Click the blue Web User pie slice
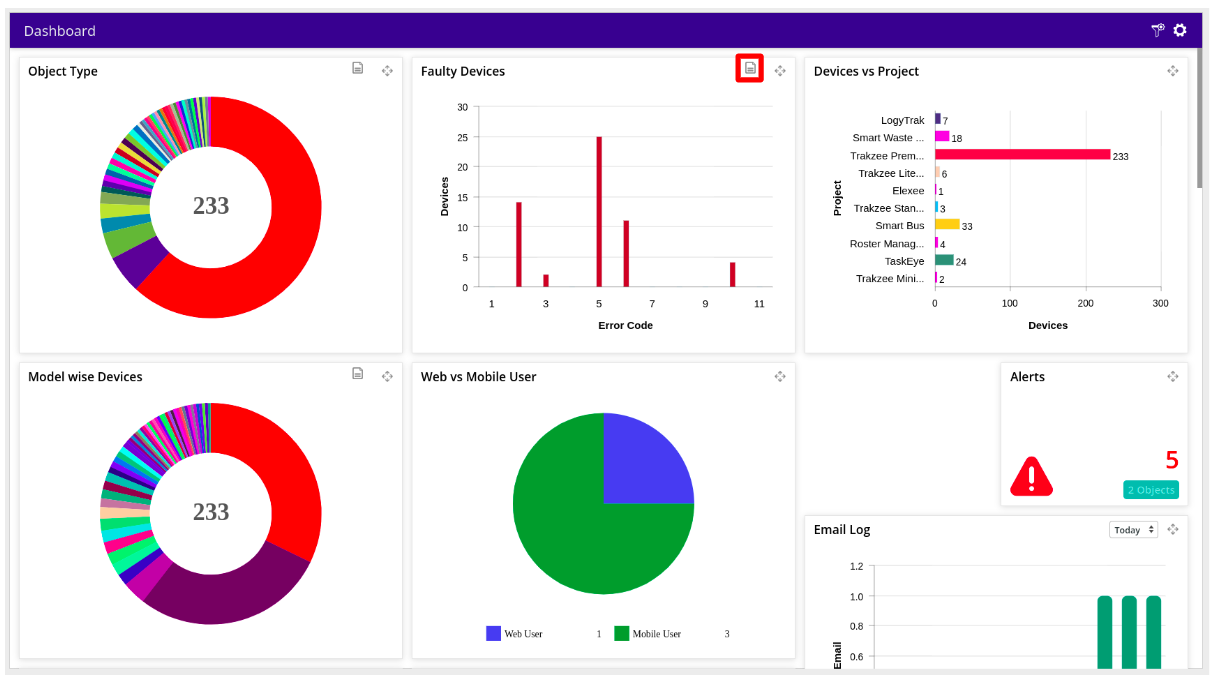This screenshot has width=1217, height=681. (x=645, y=462)
